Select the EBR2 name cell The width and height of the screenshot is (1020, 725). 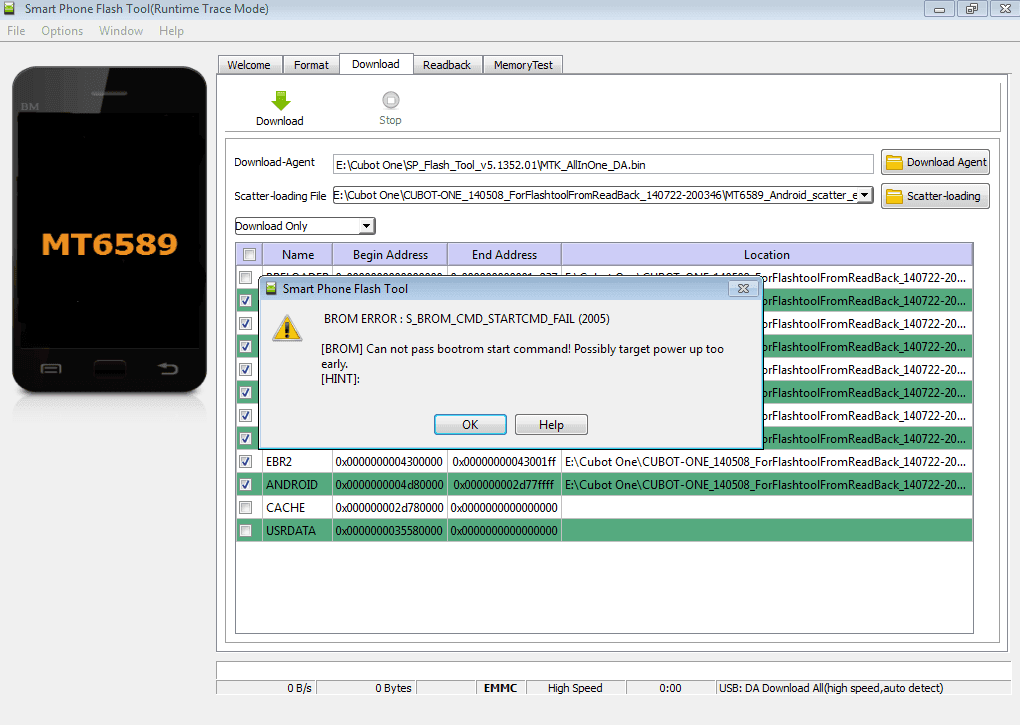tap(297, 462)
